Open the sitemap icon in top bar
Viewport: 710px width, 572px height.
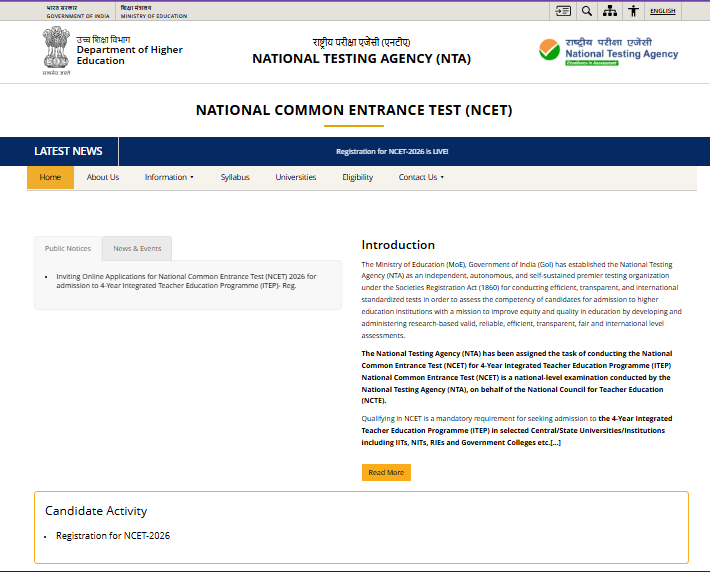point(610,11)
